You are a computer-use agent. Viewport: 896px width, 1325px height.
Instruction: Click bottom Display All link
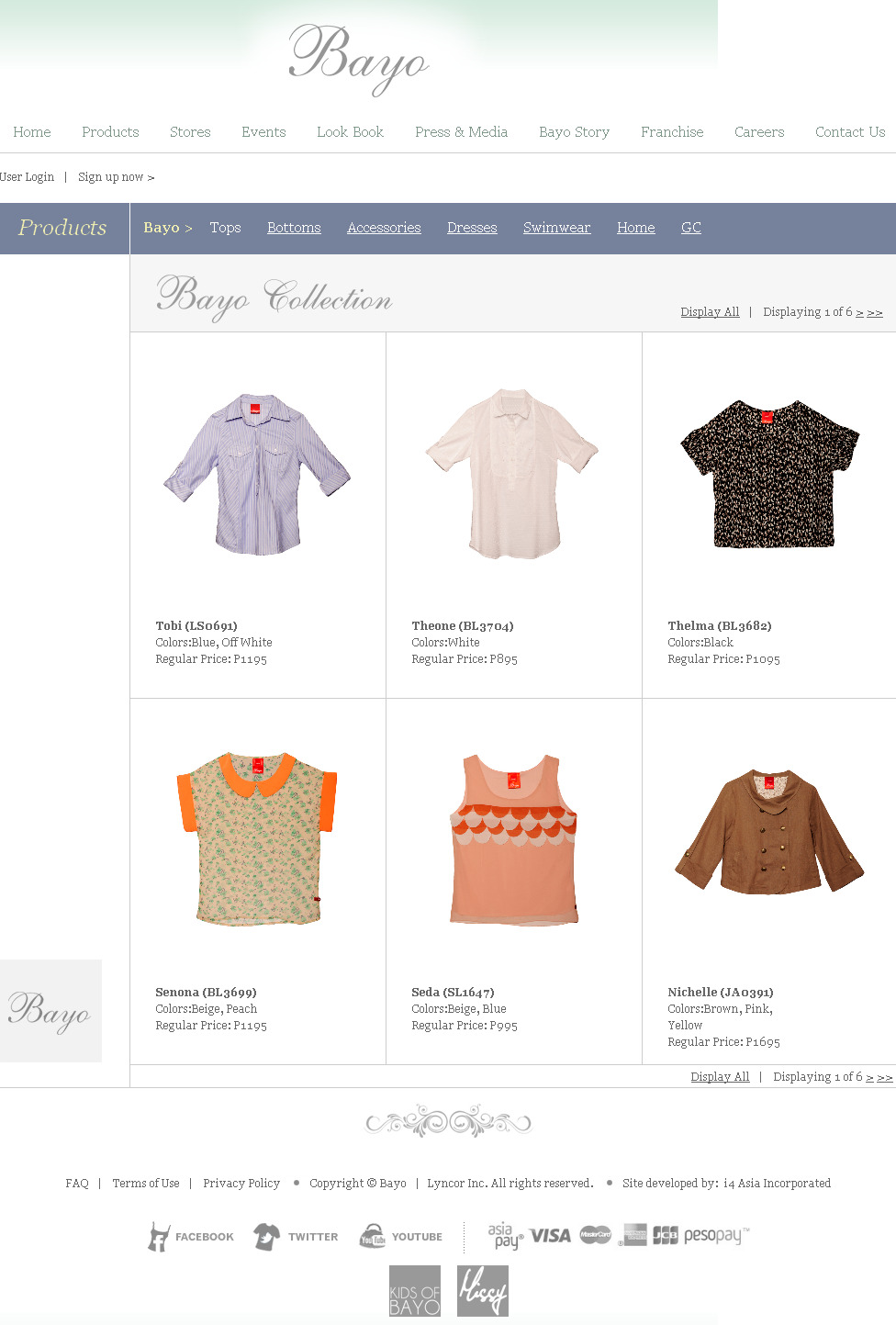720,1077
